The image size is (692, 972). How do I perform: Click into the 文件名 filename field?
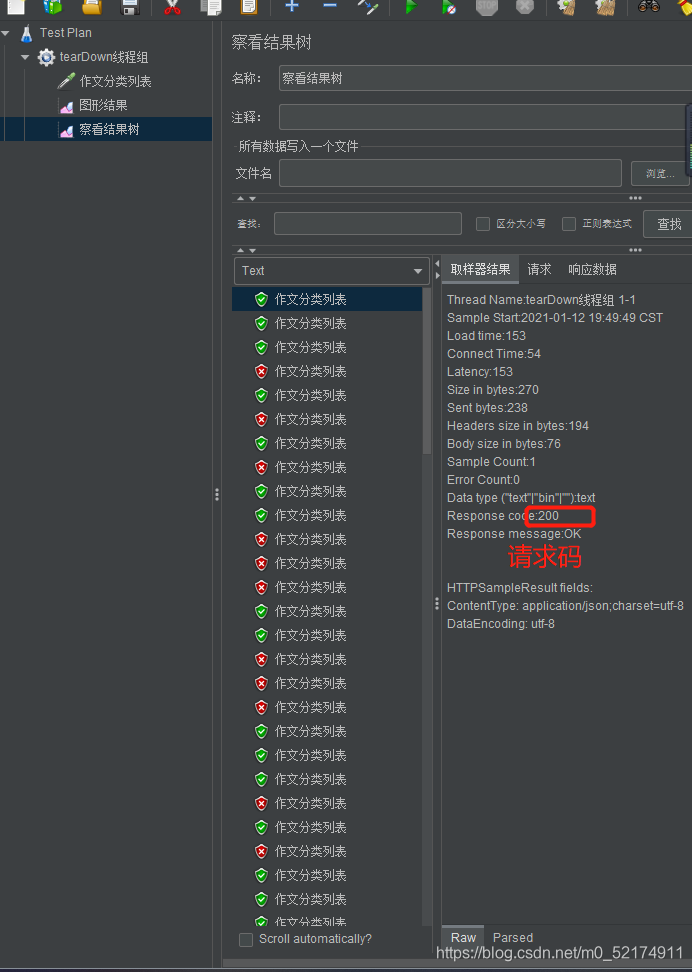450,173
